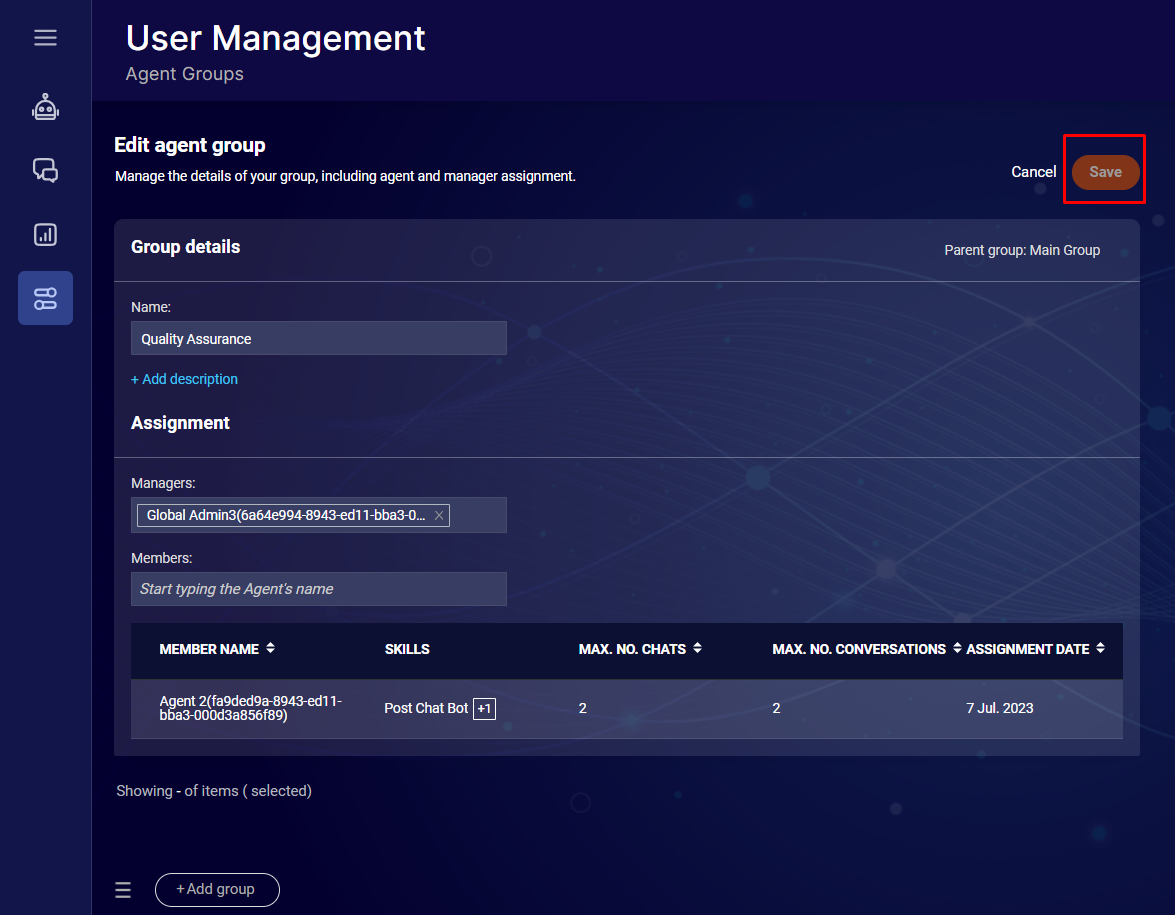The image size is (1175, 915).
Task: Sort by Member Name column
Action: tap(271, 648)
